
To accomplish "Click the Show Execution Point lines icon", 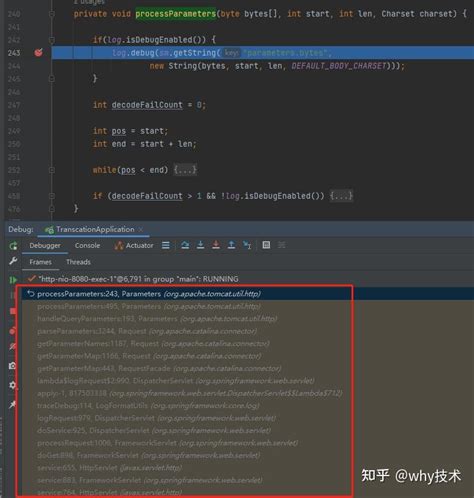I will click(x=166, y=245).
